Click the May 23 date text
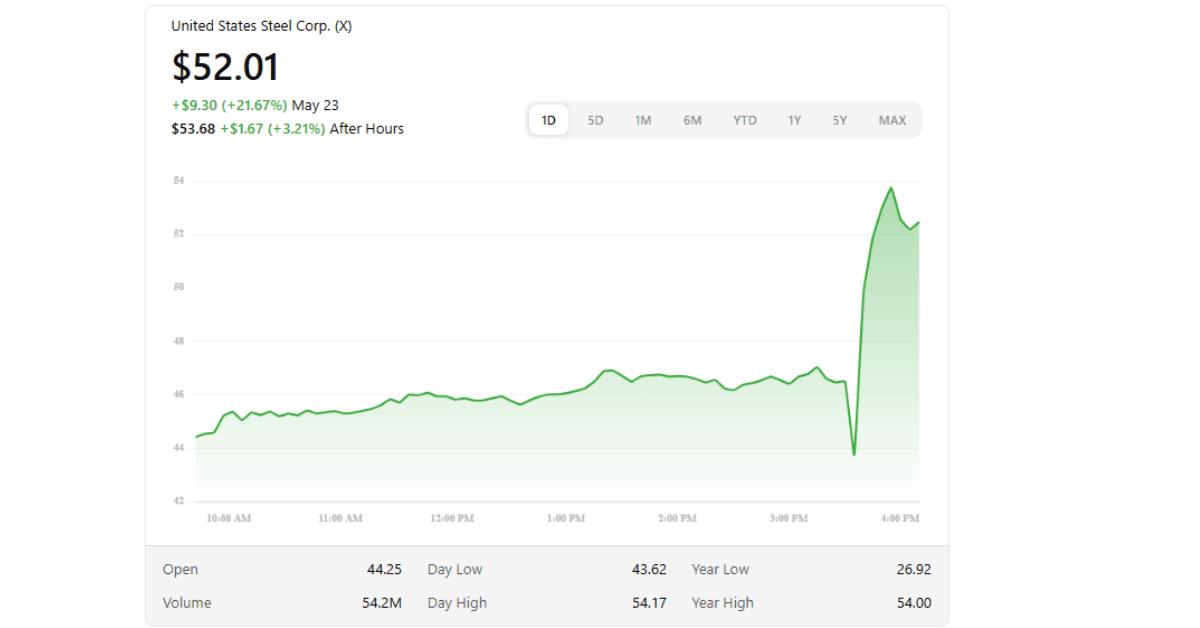1200x628 pixels. (315, 105)
